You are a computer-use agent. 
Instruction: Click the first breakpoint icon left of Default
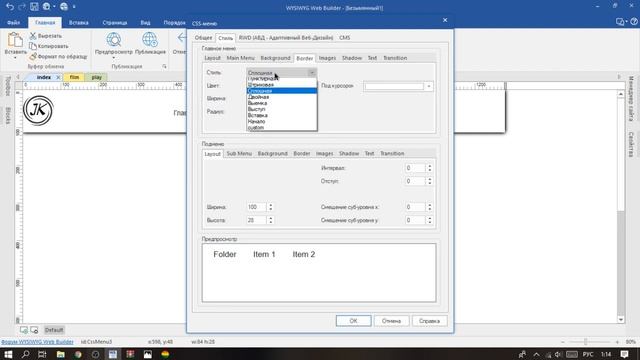[24, 330]
